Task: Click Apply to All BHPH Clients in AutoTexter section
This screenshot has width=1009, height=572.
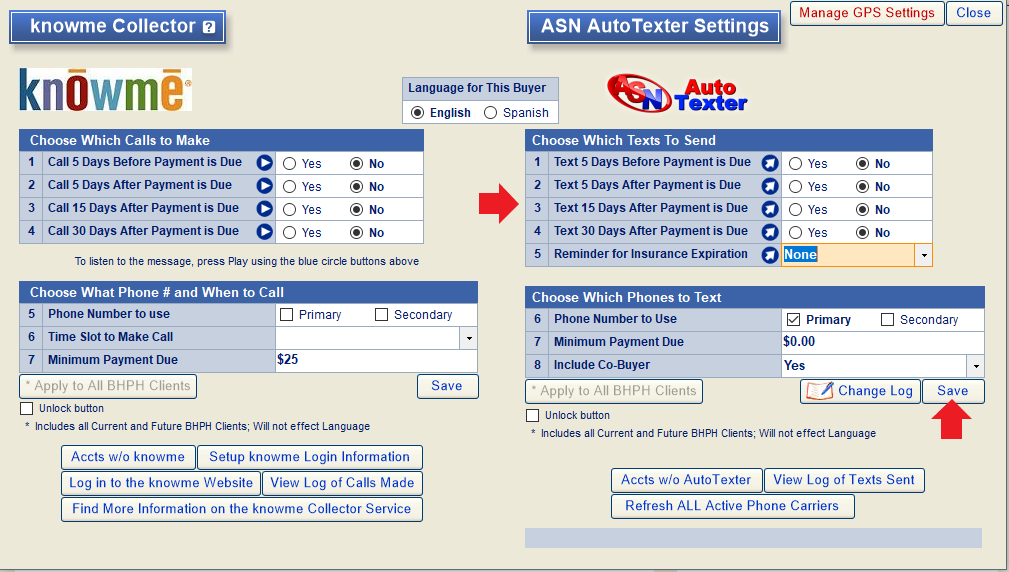Action: pyautogui.click(x=614, y=391)
